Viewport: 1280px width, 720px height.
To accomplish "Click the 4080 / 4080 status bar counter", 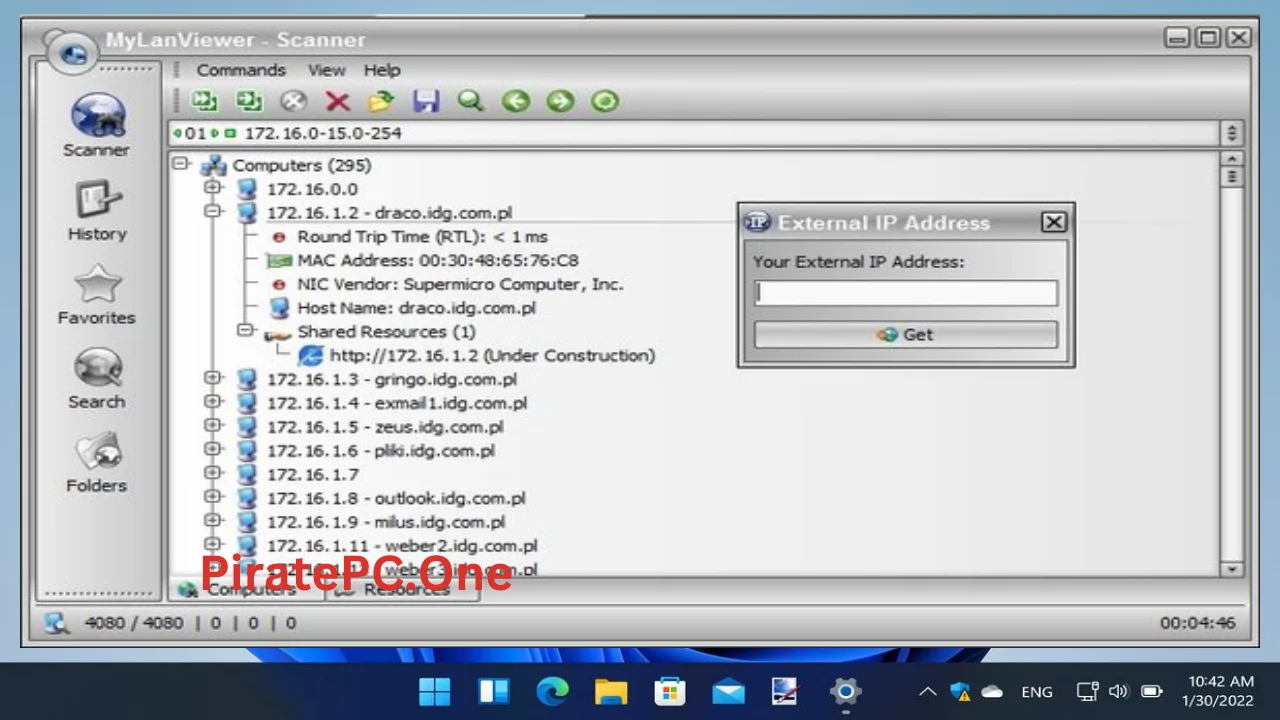I will (134, 623).
